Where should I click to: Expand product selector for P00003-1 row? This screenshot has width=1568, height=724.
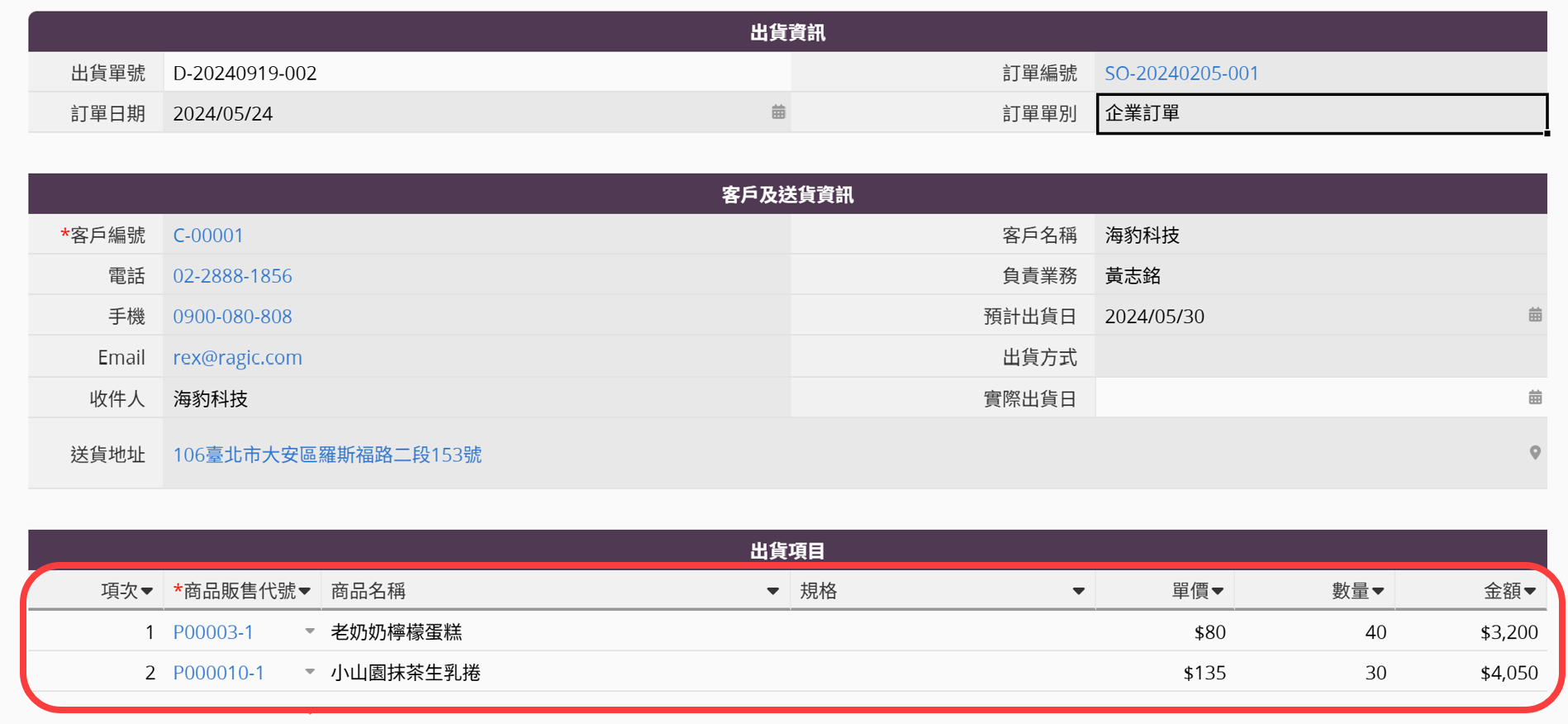tap(310, 631)
